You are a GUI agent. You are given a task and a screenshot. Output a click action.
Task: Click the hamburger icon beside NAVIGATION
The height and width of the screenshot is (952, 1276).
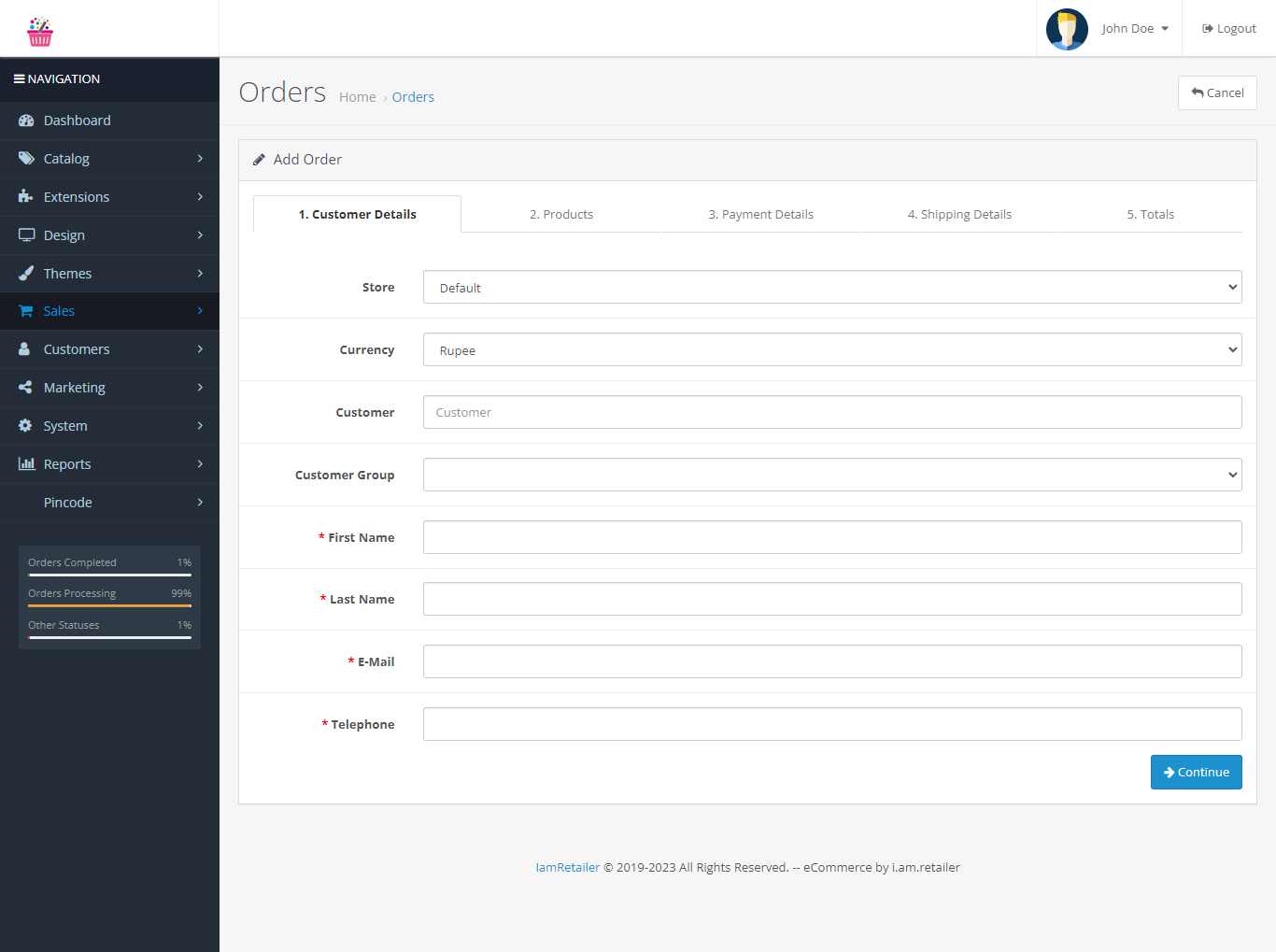pos(19,79)
